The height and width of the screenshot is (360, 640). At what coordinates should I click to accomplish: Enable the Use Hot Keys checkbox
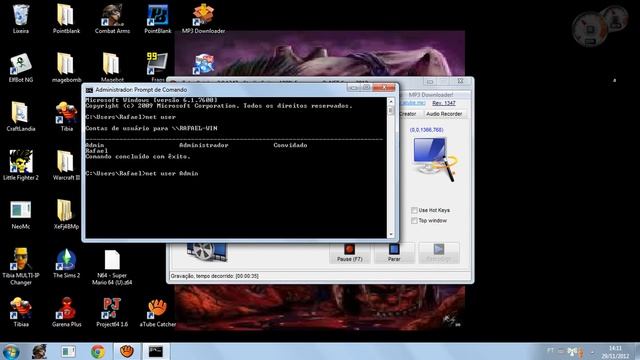coord(414,210)
